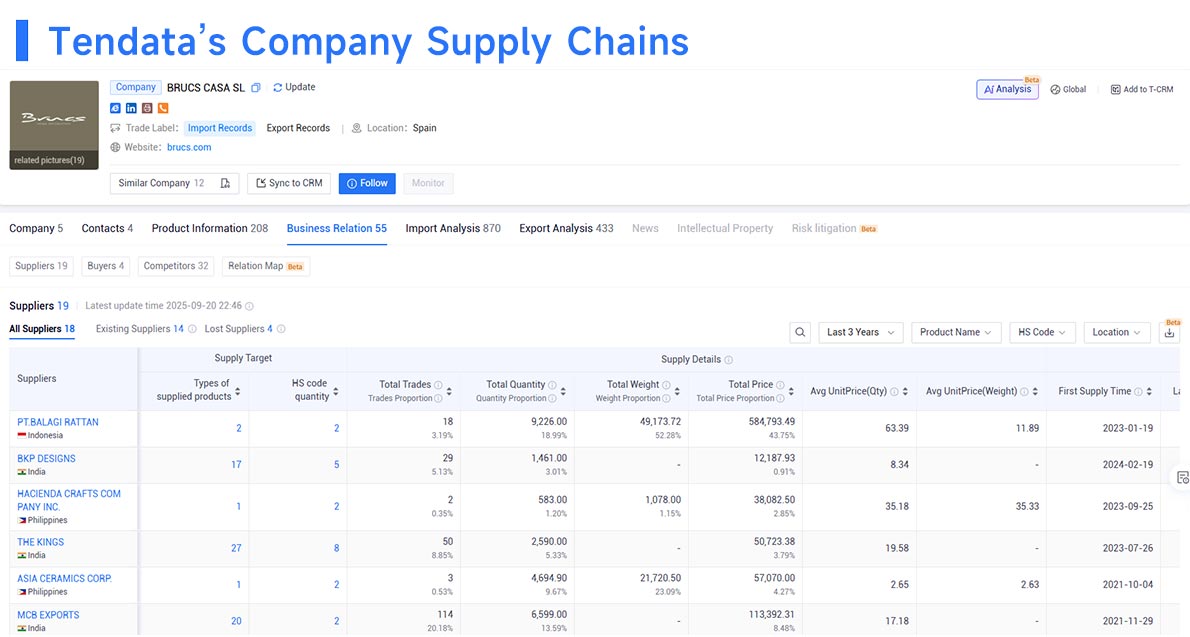
Task: Sort by HS code quantity
Action: [335, 391]
